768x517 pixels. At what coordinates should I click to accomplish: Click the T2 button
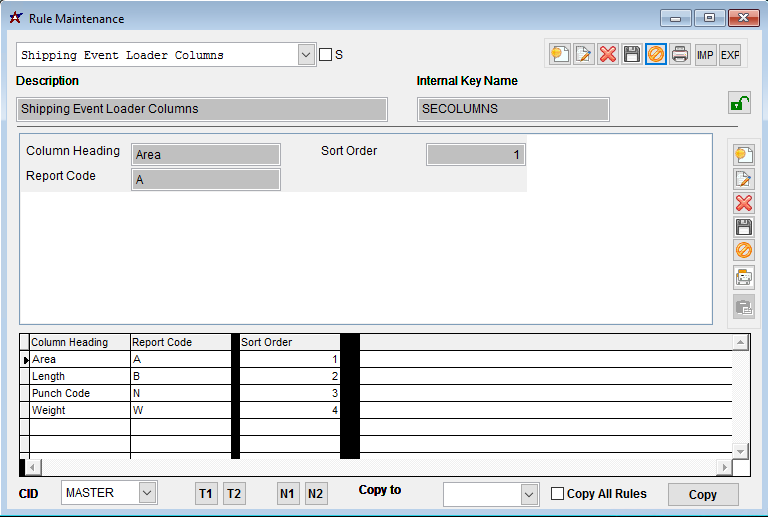point(234,494)
